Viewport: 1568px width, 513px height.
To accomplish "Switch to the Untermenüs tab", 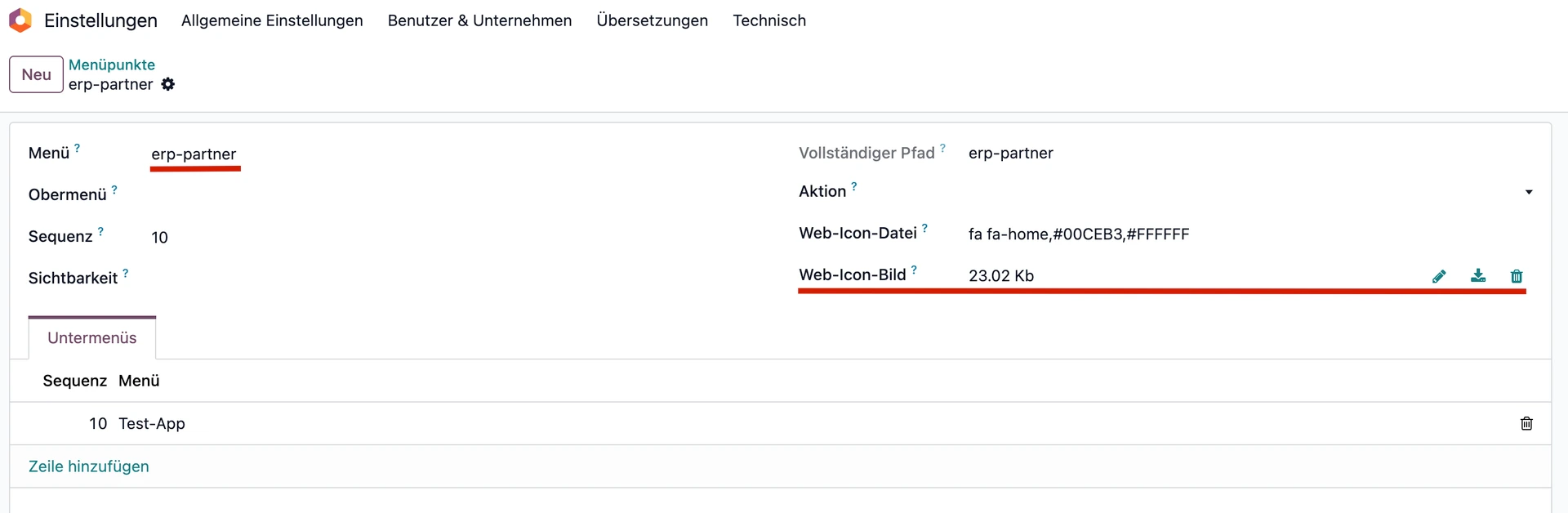I will click(x=92, y=338).
